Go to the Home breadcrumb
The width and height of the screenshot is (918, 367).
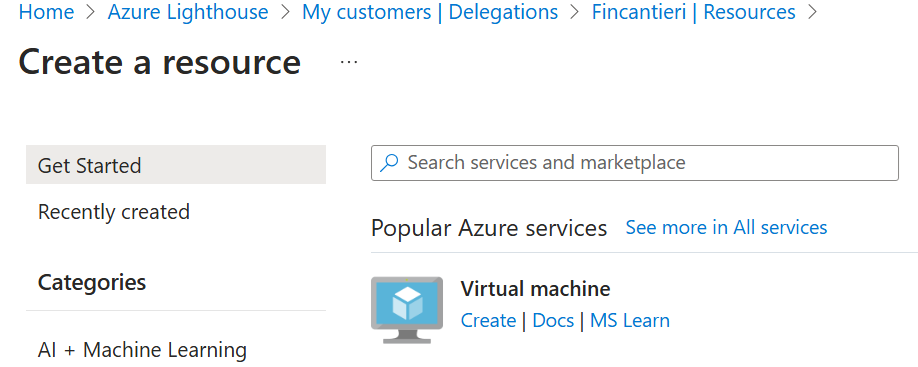[46, 12]
